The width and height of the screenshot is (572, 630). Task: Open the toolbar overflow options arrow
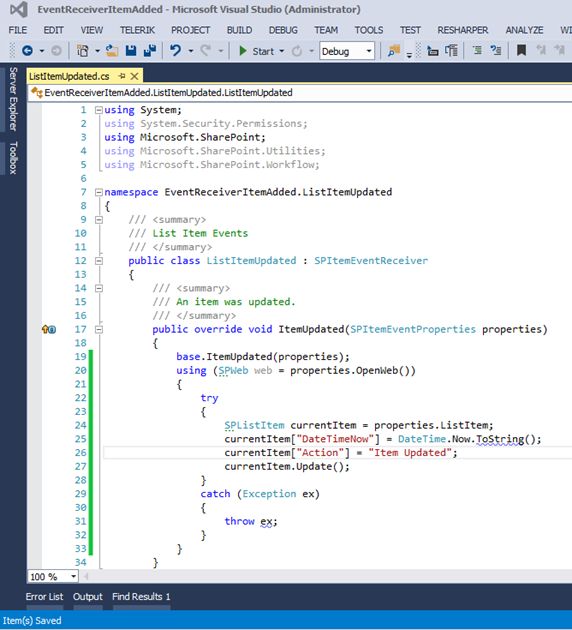pos(409,55)
